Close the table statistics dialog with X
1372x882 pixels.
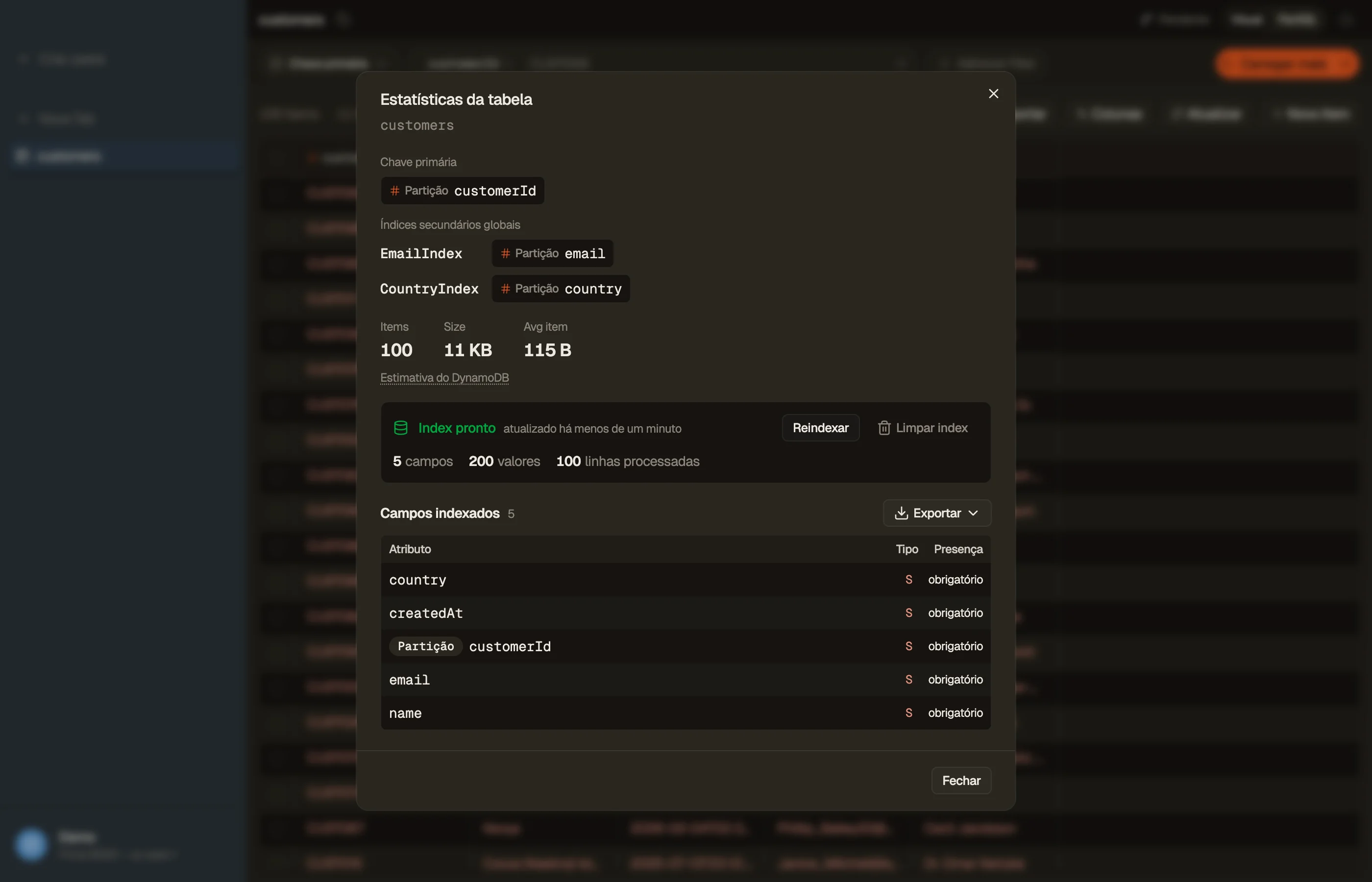(994, 94)
